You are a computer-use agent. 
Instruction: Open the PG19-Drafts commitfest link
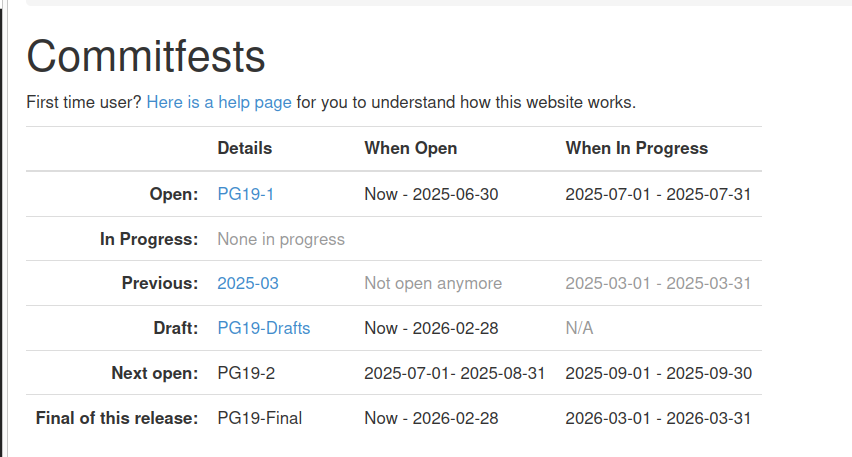point(263,328)
